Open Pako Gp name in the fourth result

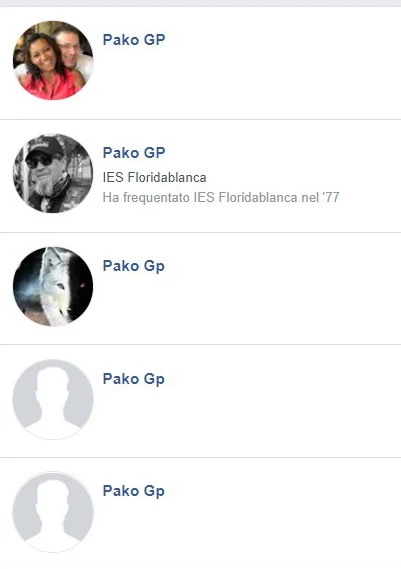pos(134,379)
